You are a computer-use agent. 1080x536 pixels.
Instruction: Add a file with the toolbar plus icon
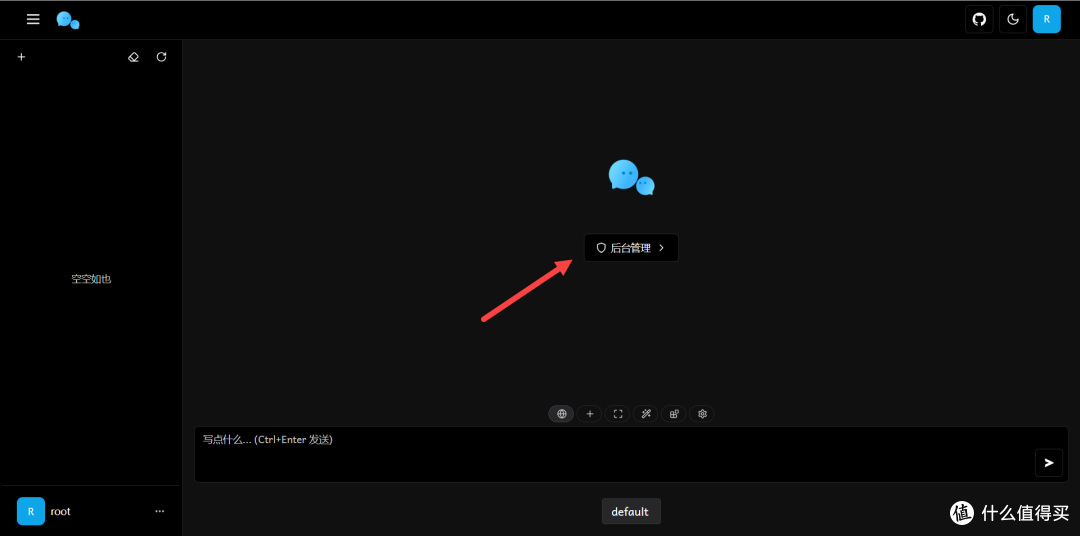point(590,414)
